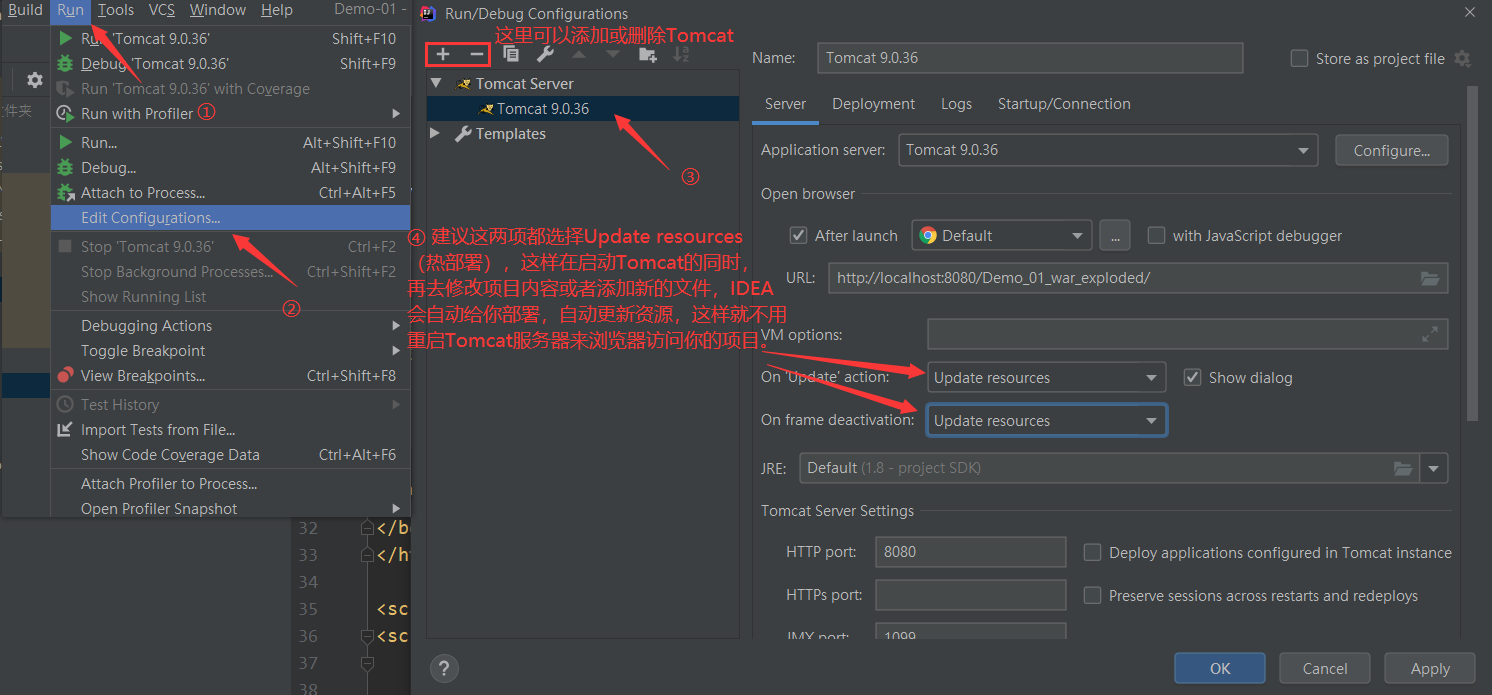Open JRE dropdown arrow
Image resolution: width=1492 pixels, height=695 pixels.
(1435, 468)
